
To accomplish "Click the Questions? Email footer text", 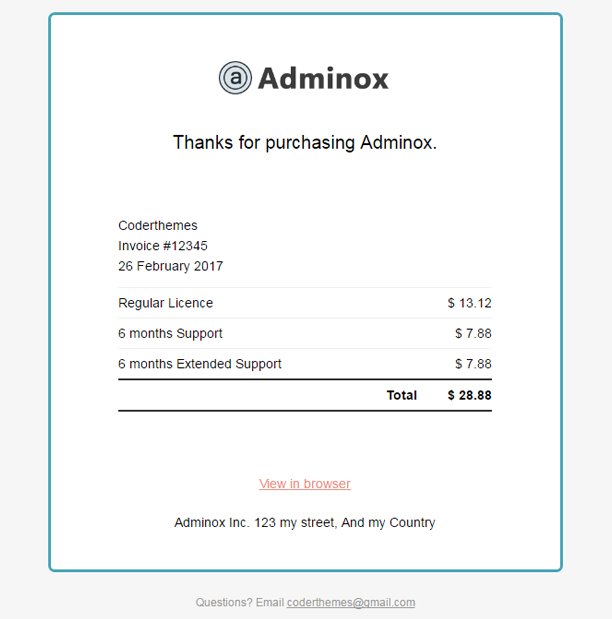I will click(240, 602).
